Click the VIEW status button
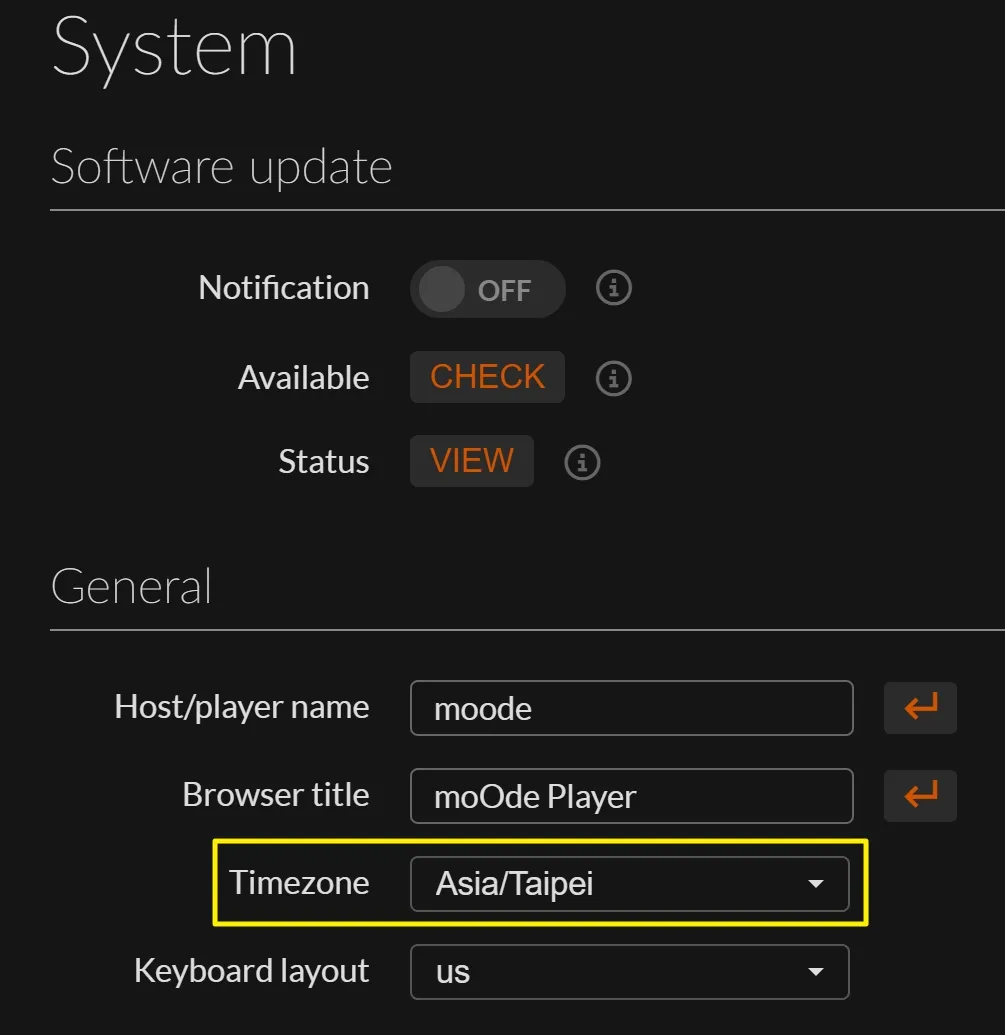The image size is (1005, 1035). tap(472, 461)
